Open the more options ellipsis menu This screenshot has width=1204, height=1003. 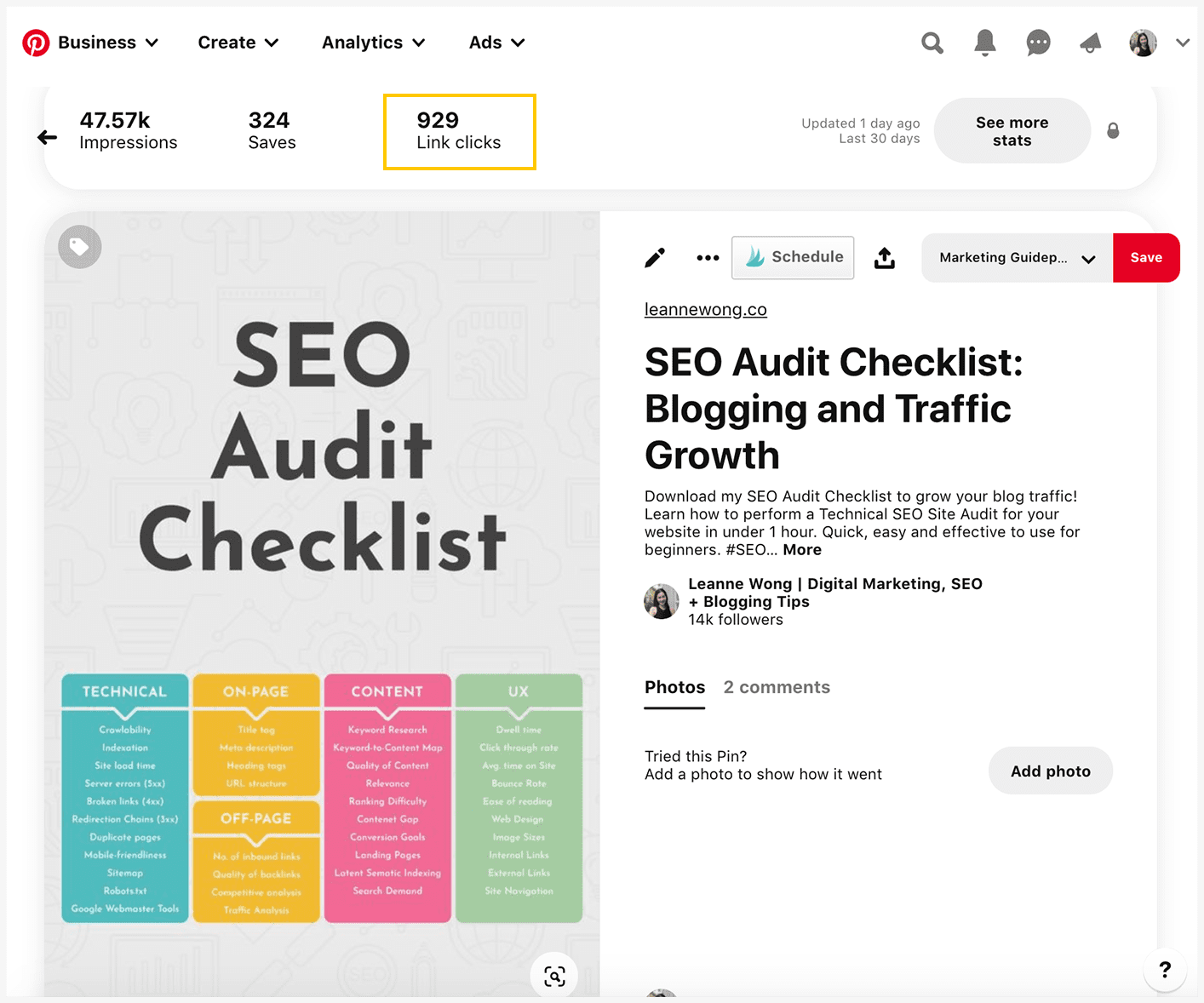pyautogui.click(x=708, y=257)
